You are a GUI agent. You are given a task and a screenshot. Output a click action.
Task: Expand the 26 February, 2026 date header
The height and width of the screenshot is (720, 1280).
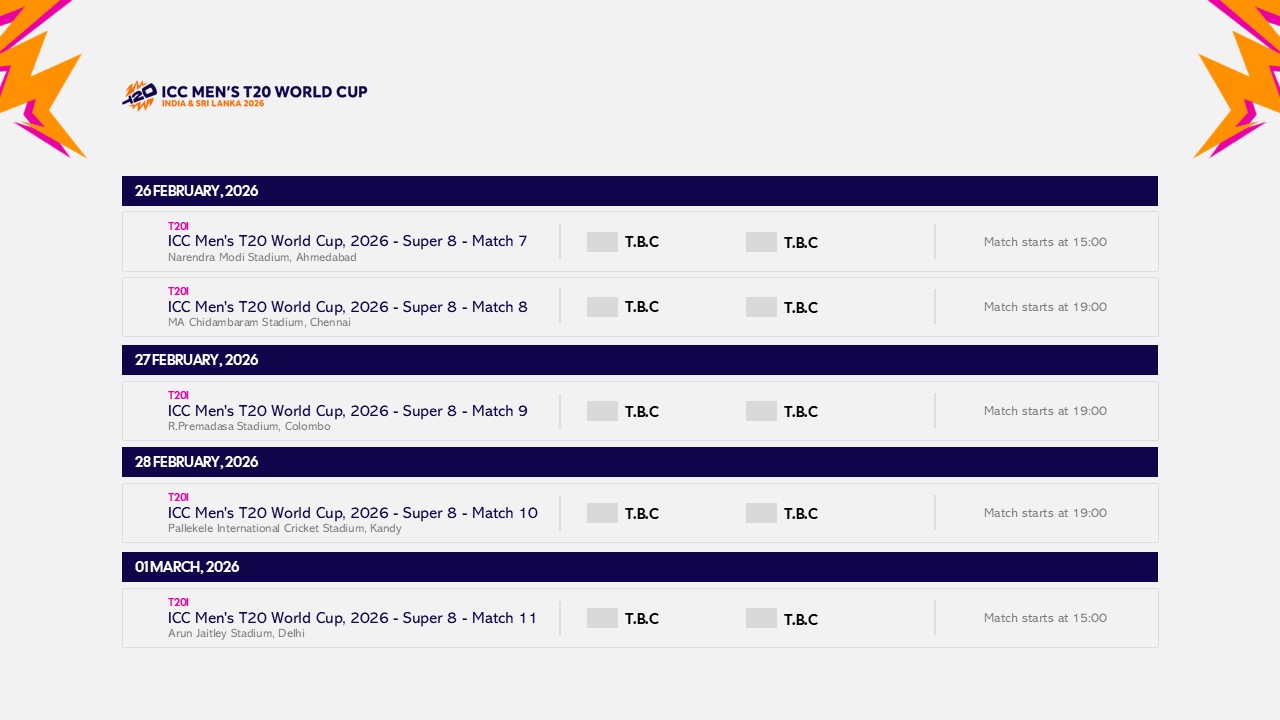(640, 191)
